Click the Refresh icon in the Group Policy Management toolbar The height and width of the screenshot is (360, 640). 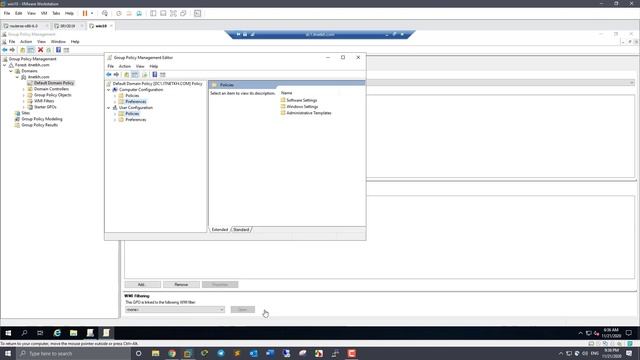click(49, 50)
